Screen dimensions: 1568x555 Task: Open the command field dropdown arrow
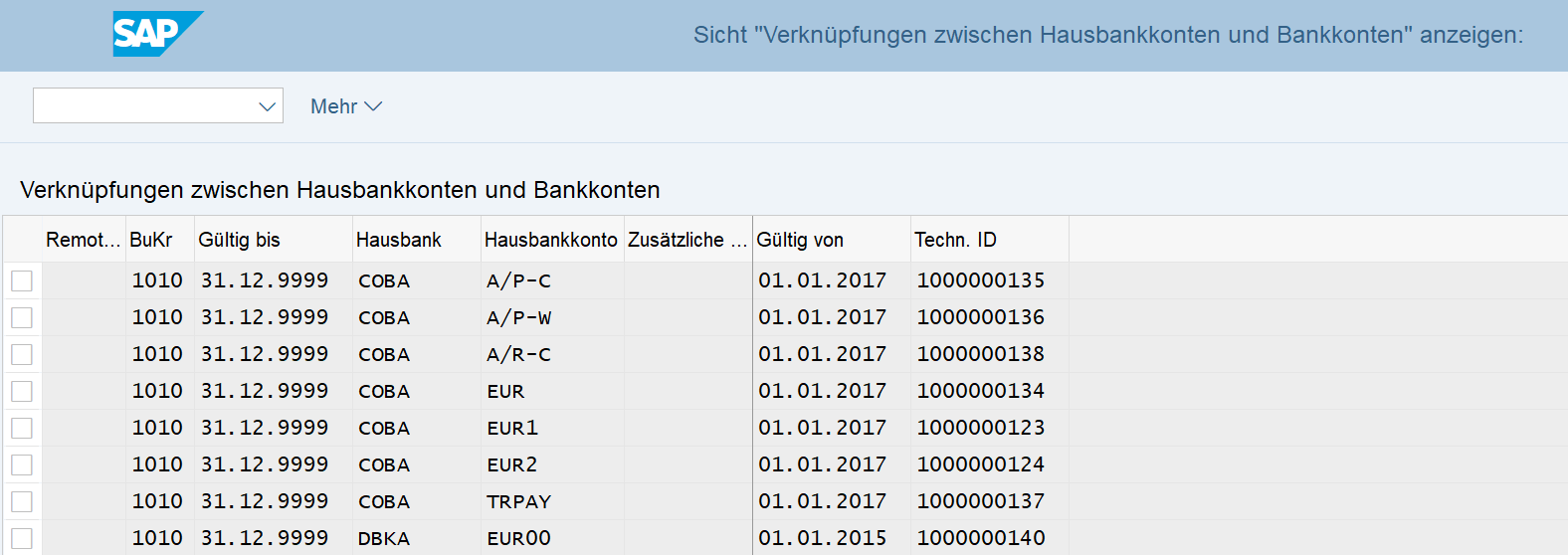pos(267,106)
